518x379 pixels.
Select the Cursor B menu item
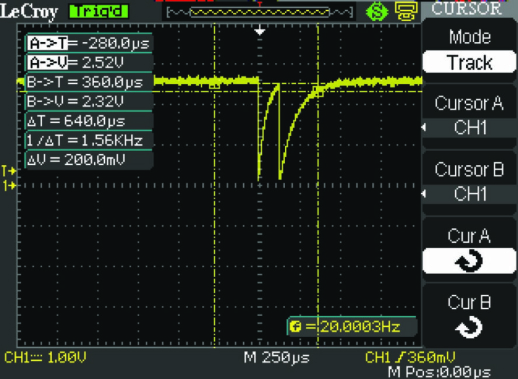pyautogui.click(x=469, y=169)
